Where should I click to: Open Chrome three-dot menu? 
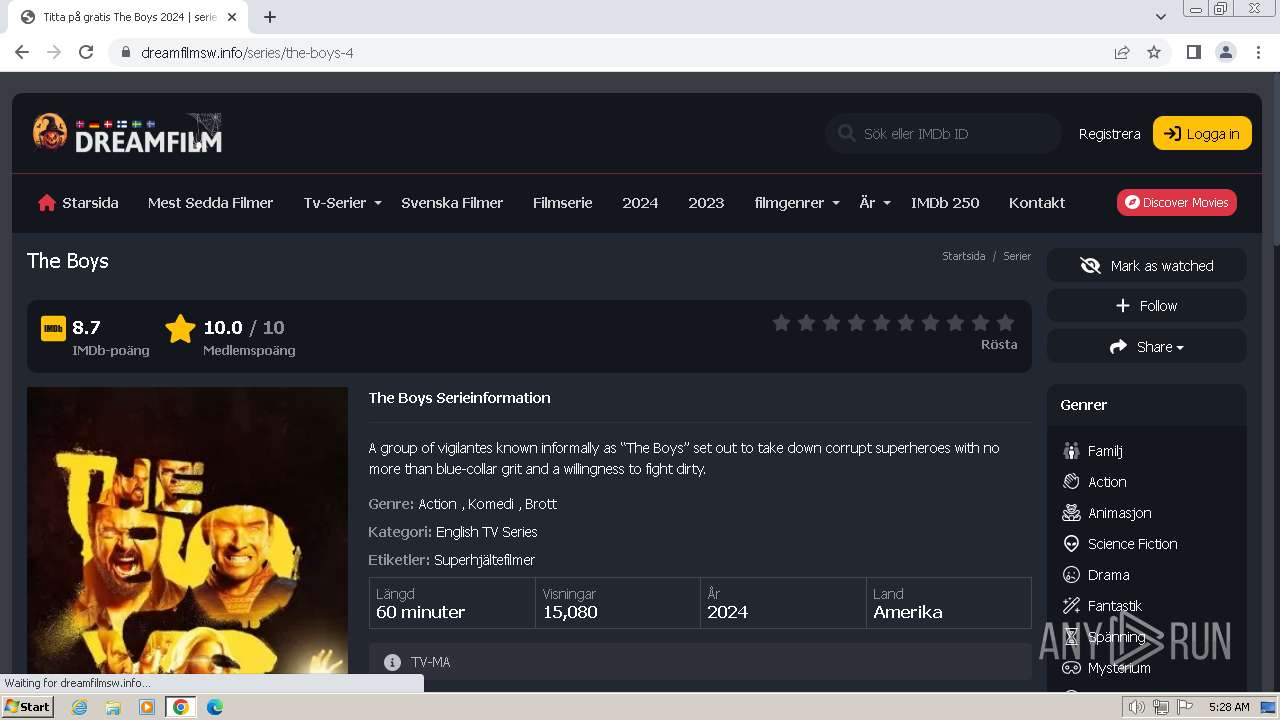coord(1258,52)
